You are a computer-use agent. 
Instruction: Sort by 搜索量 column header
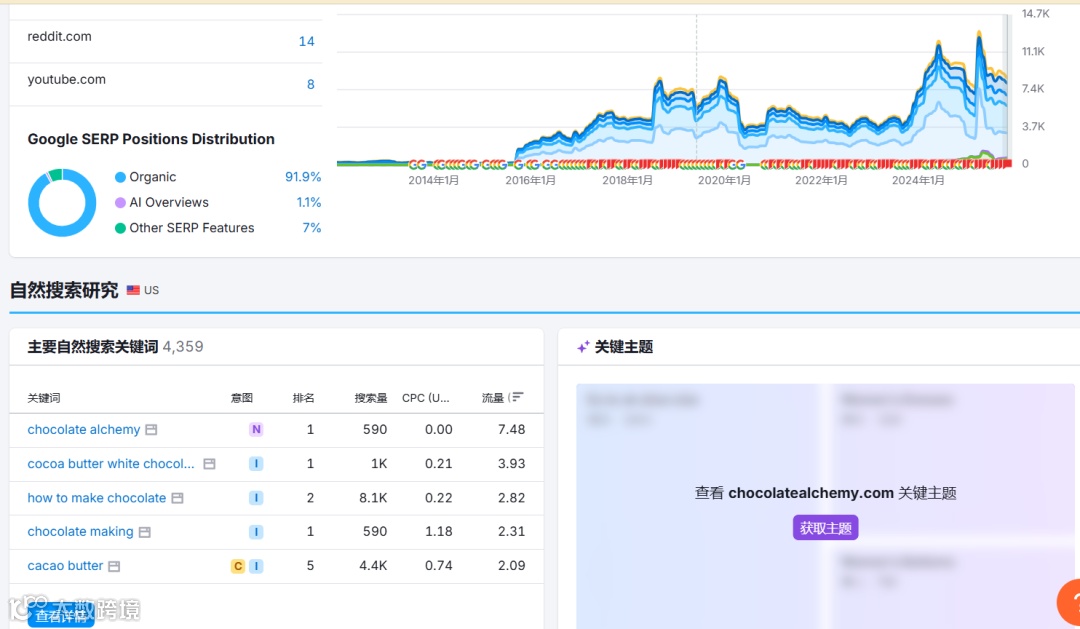(x=371, y=398)
